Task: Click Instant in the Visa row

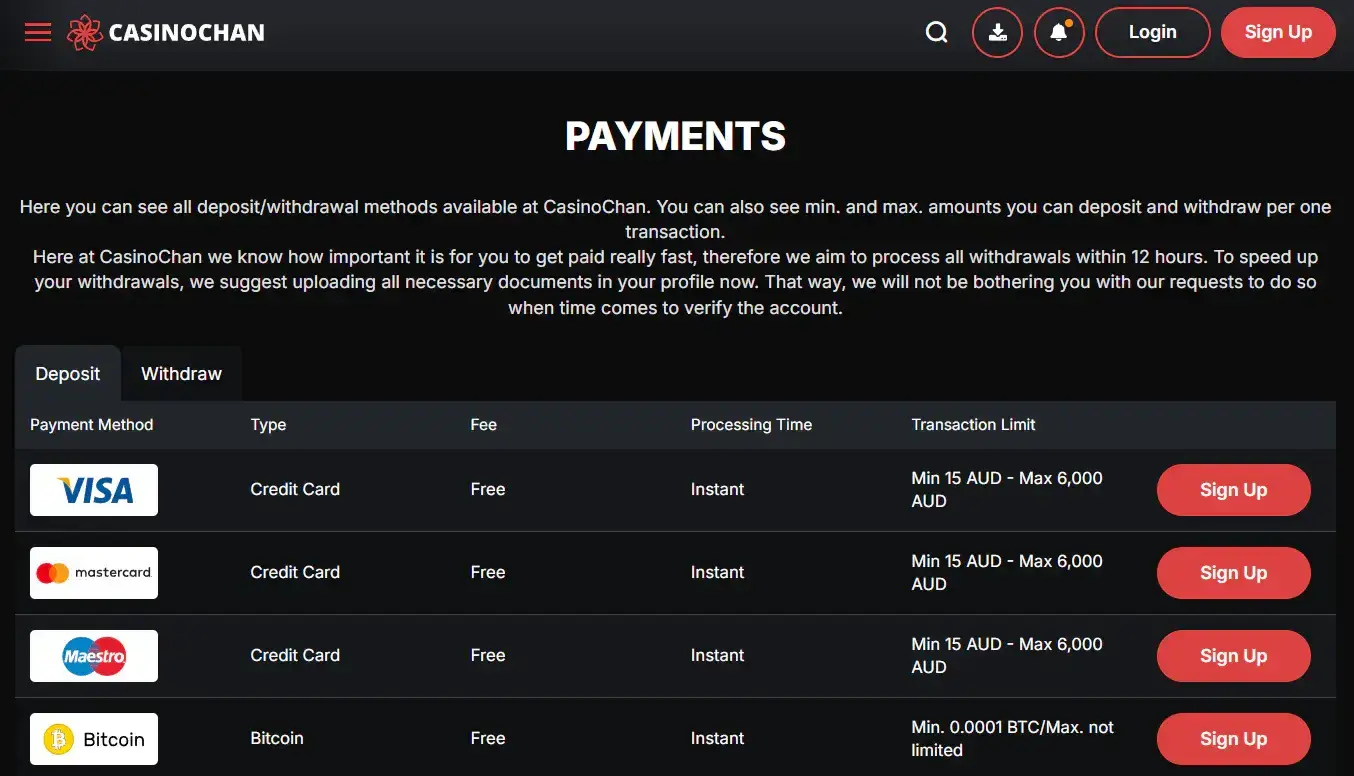Action: pyautogui.click(x=717, y=489)
